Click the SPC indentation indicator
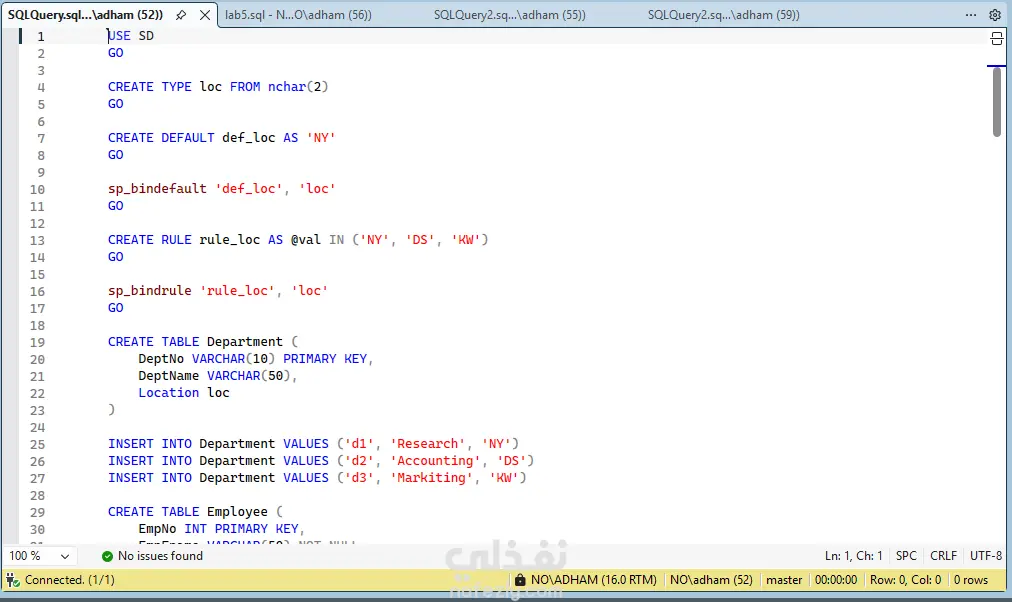1012x602 pixels. (x=906, y=556)
